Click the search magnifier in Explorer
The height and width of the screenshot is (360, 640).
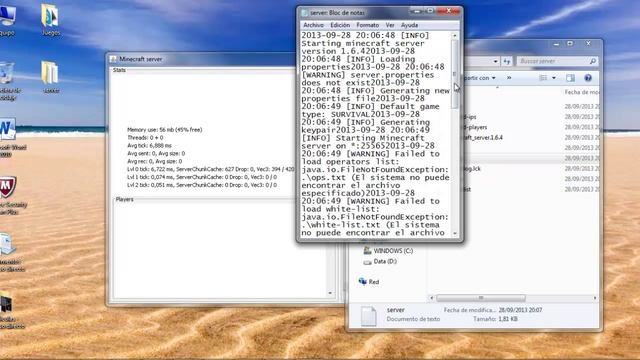pyautogui.click(x=593, y=61)
